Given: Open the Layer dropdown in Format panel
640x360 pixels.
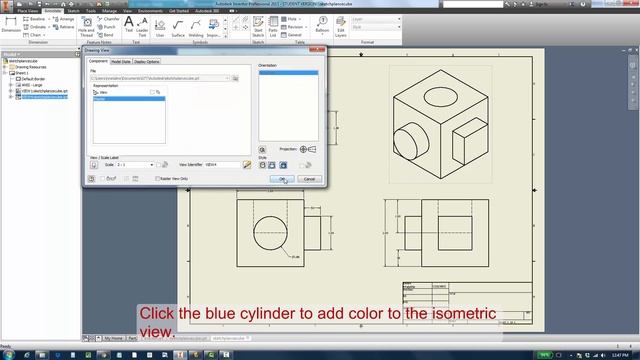Looking at the screenshot, I should click(399, 19).
